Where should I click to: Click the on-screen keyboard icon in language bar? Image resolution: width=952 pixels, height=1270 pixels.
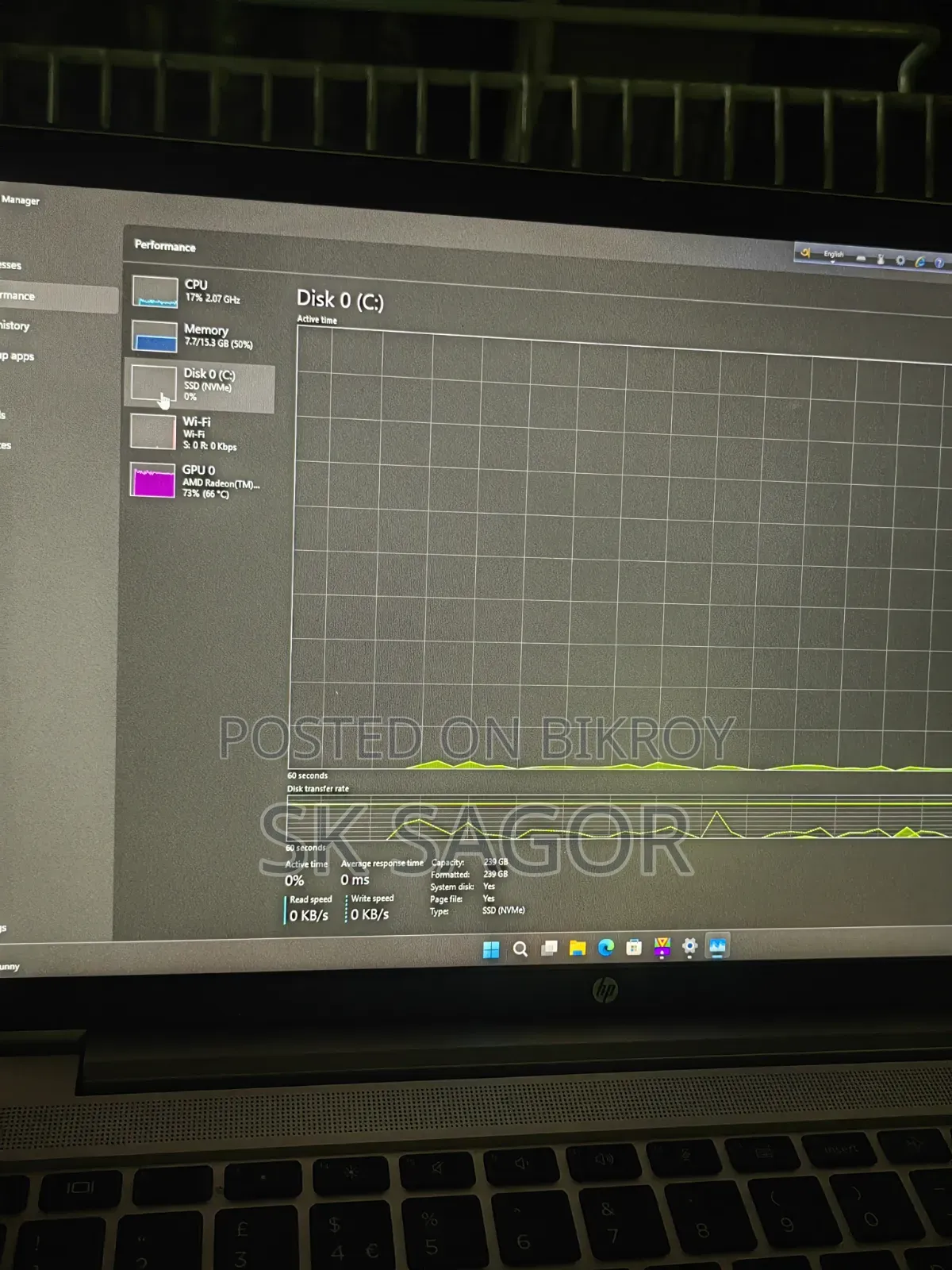861,258
